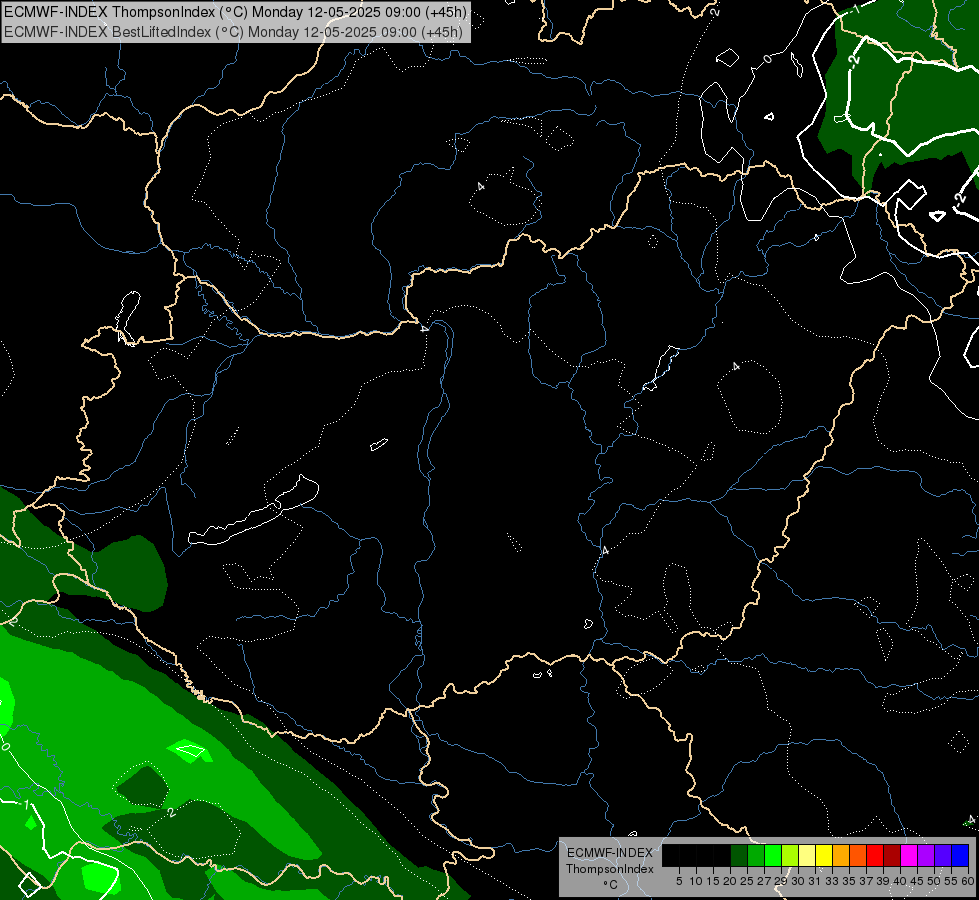This screenshot has height=900, width=979.
Task: Click the legend scale value 40
Action: point(900,881)
